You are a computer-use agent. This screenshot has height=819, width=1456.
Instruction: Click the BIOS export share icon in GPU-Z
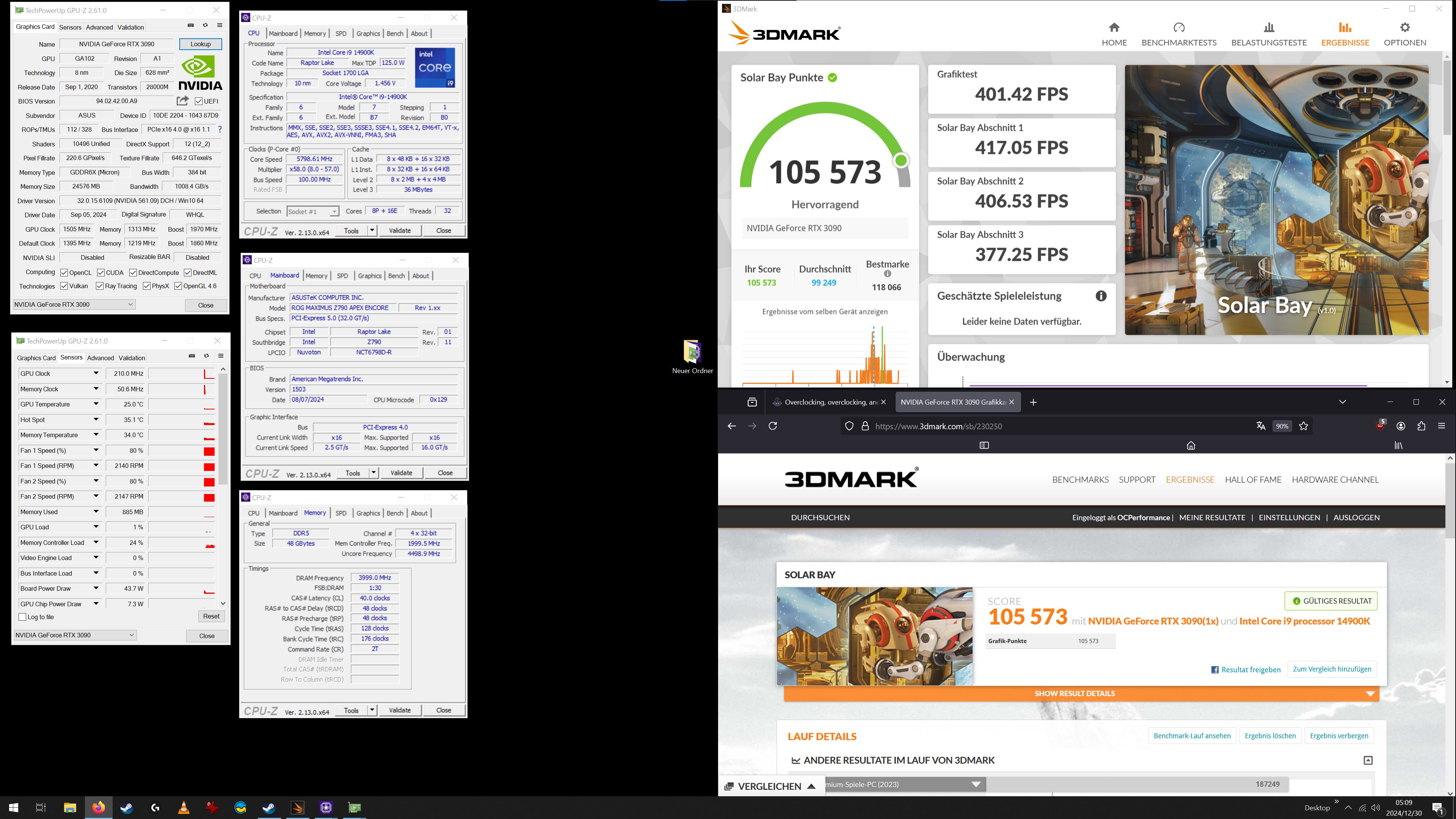tap(182, 100)
